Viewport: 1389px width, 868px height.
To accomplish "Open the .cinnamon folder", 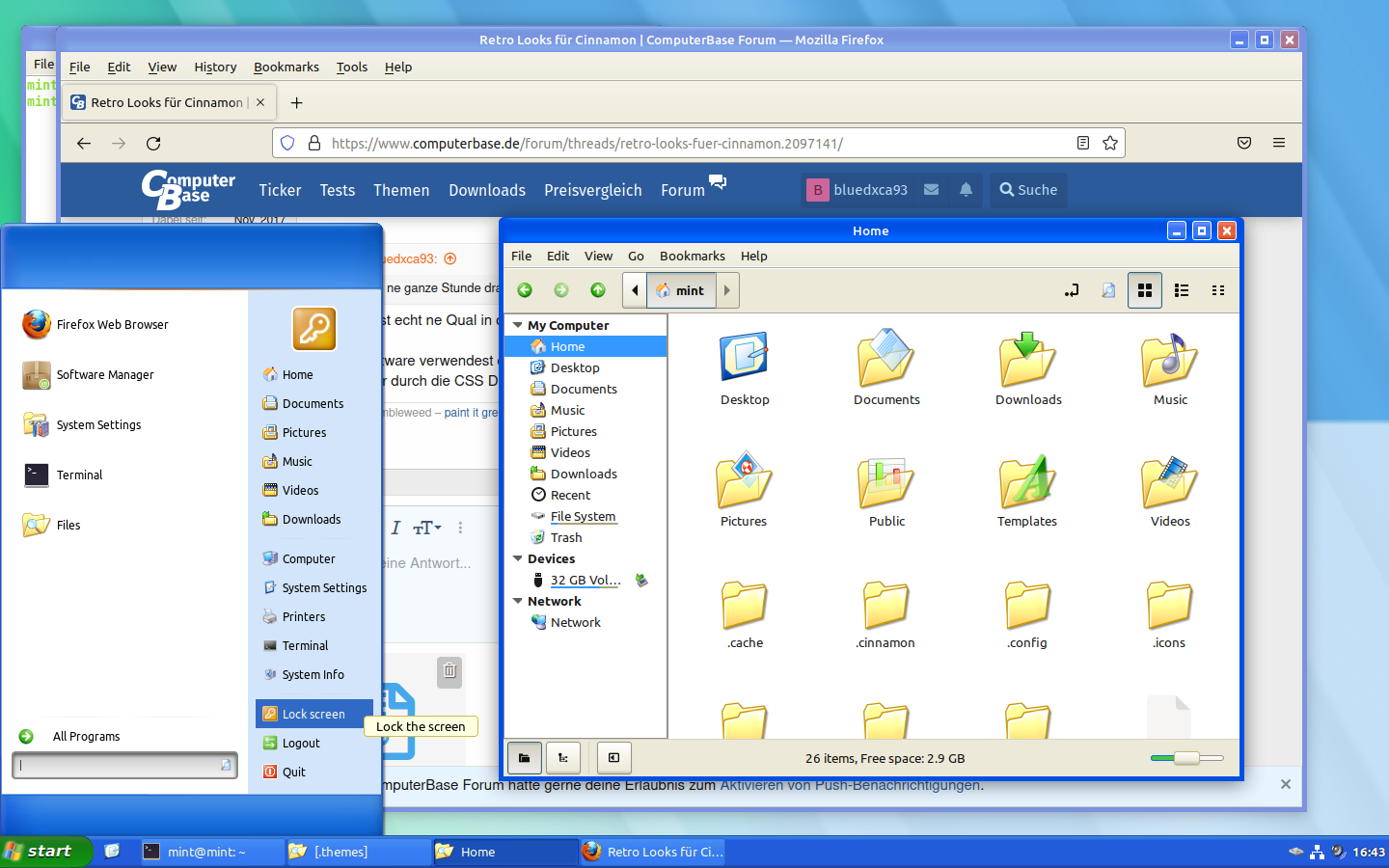I will [886, 605].
